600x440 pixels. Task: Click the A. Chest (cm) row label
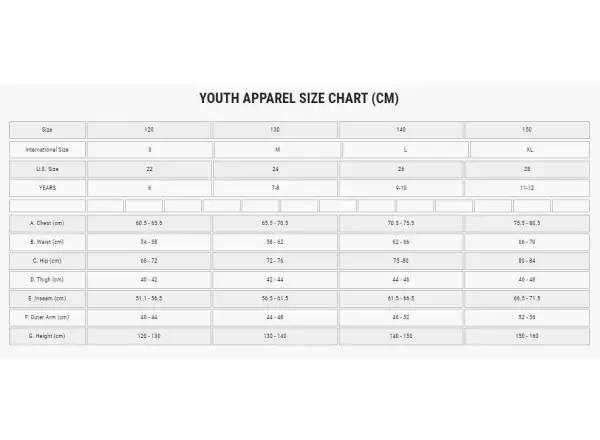tap(47, 223)
